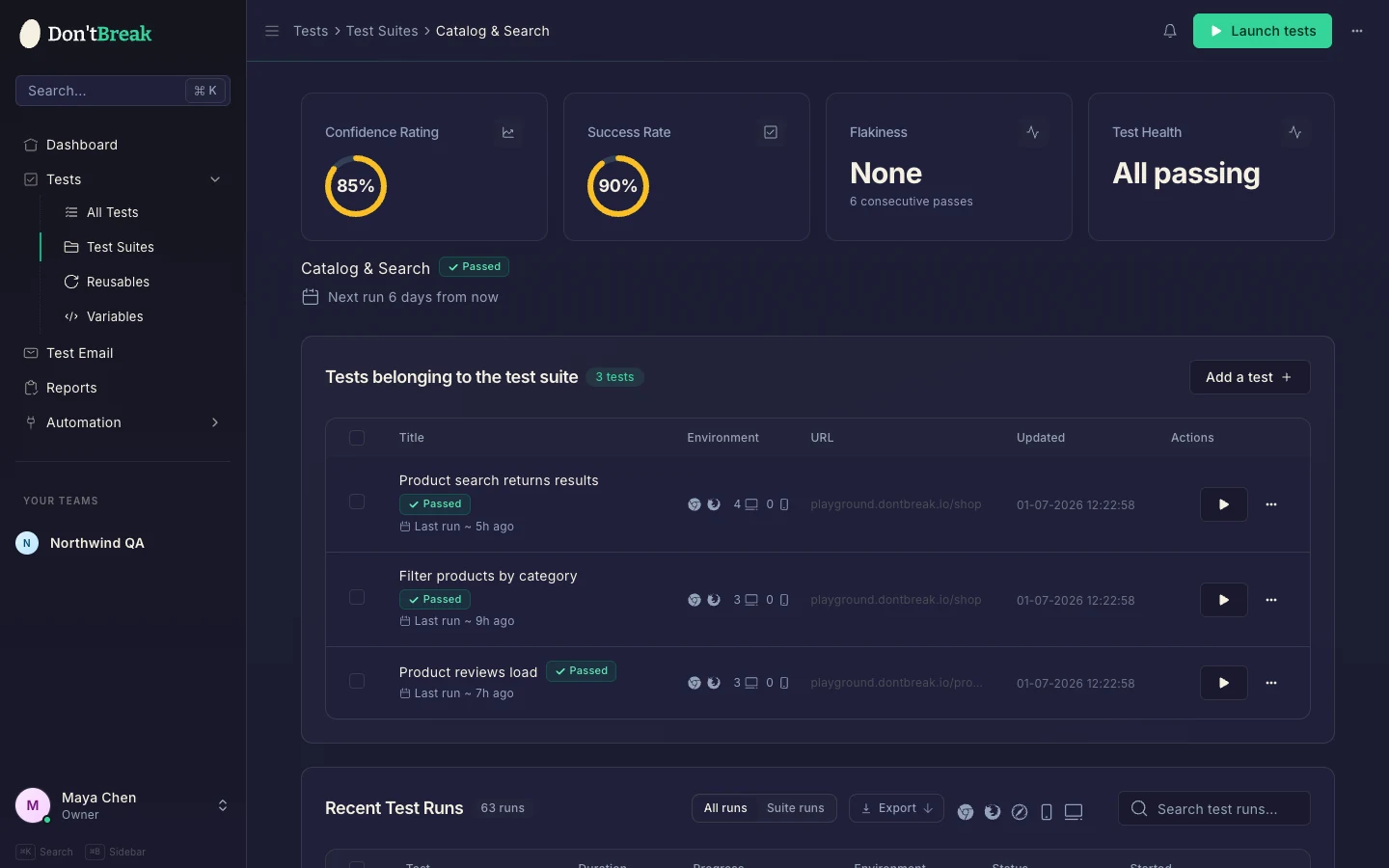The height and width of the screenshot is (868, 1389).
Task: Open the Product reviews load test
Action: click(468, 672)
